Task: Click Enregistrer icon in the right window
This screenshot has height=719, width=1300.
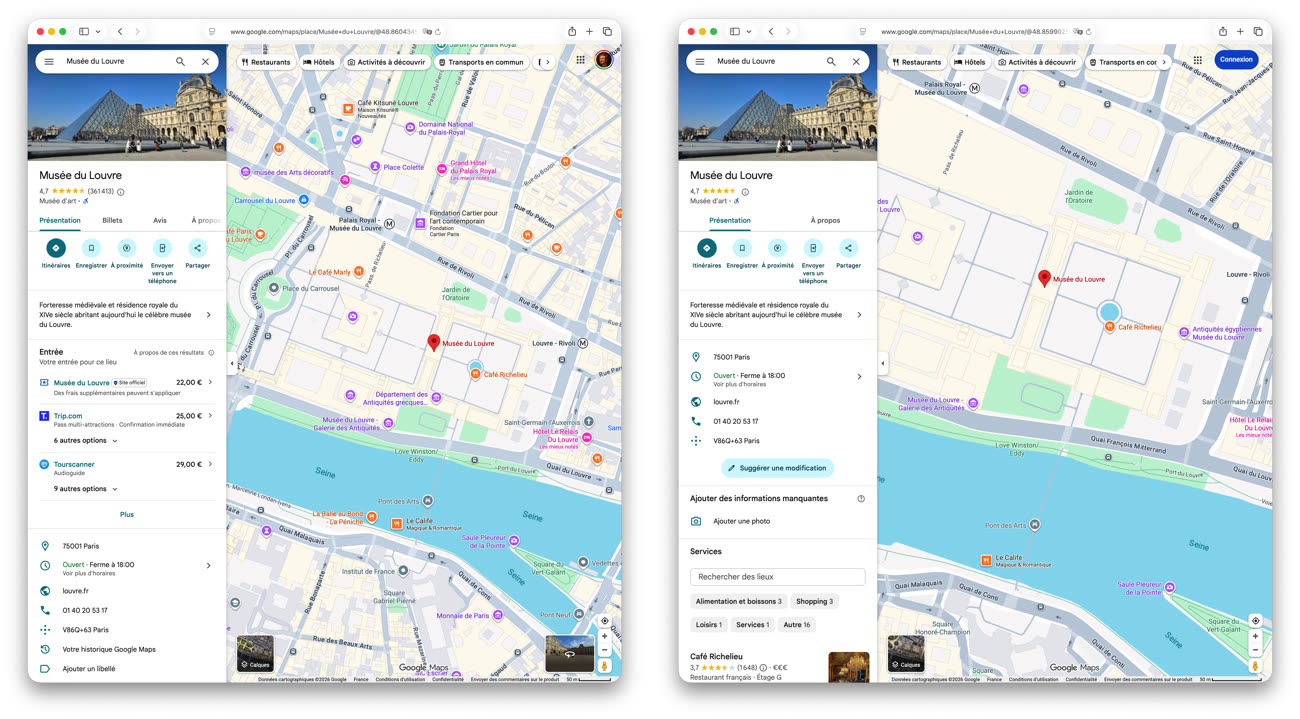Action: tap(742, 248)
